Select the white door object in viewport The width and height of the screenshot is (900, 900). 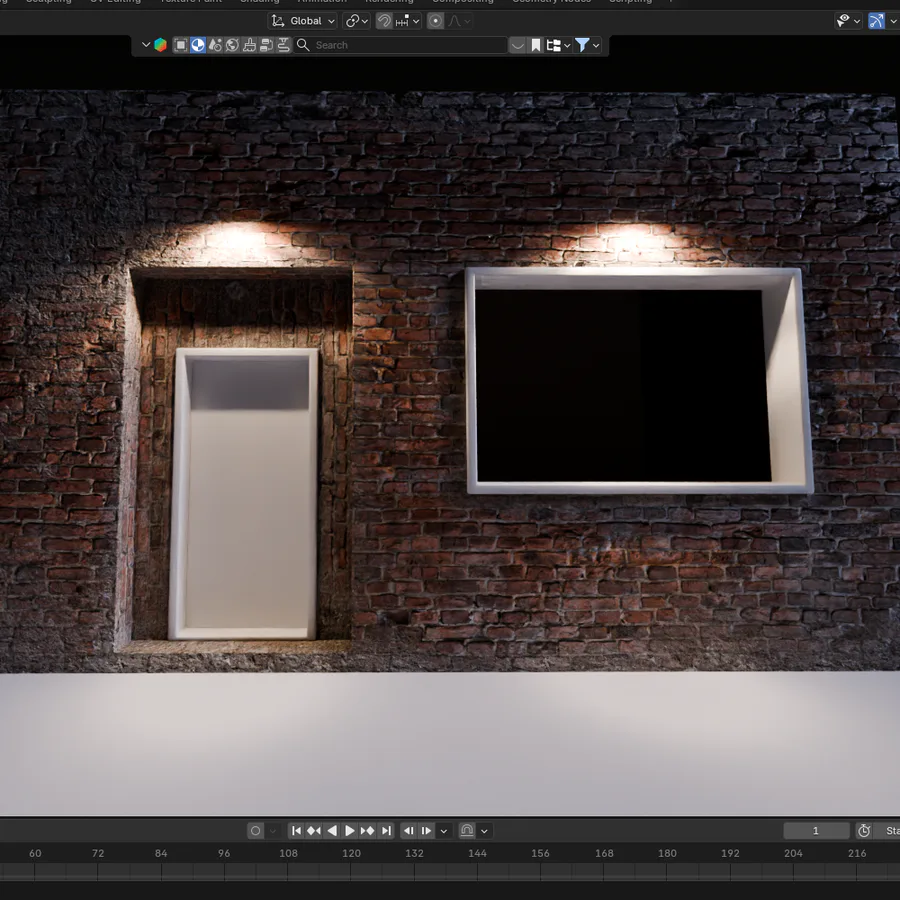tap(244, 494)
